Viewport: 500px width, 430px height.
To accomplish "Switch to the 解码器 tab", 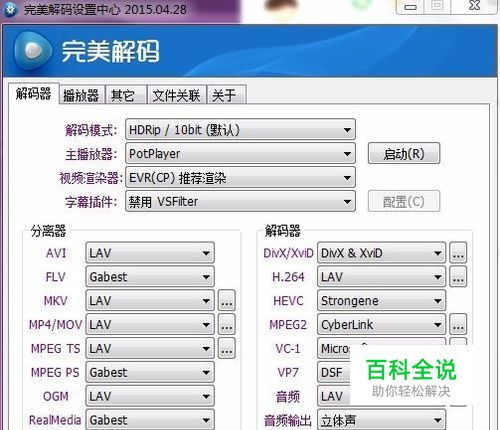I will tap(33, 94).
